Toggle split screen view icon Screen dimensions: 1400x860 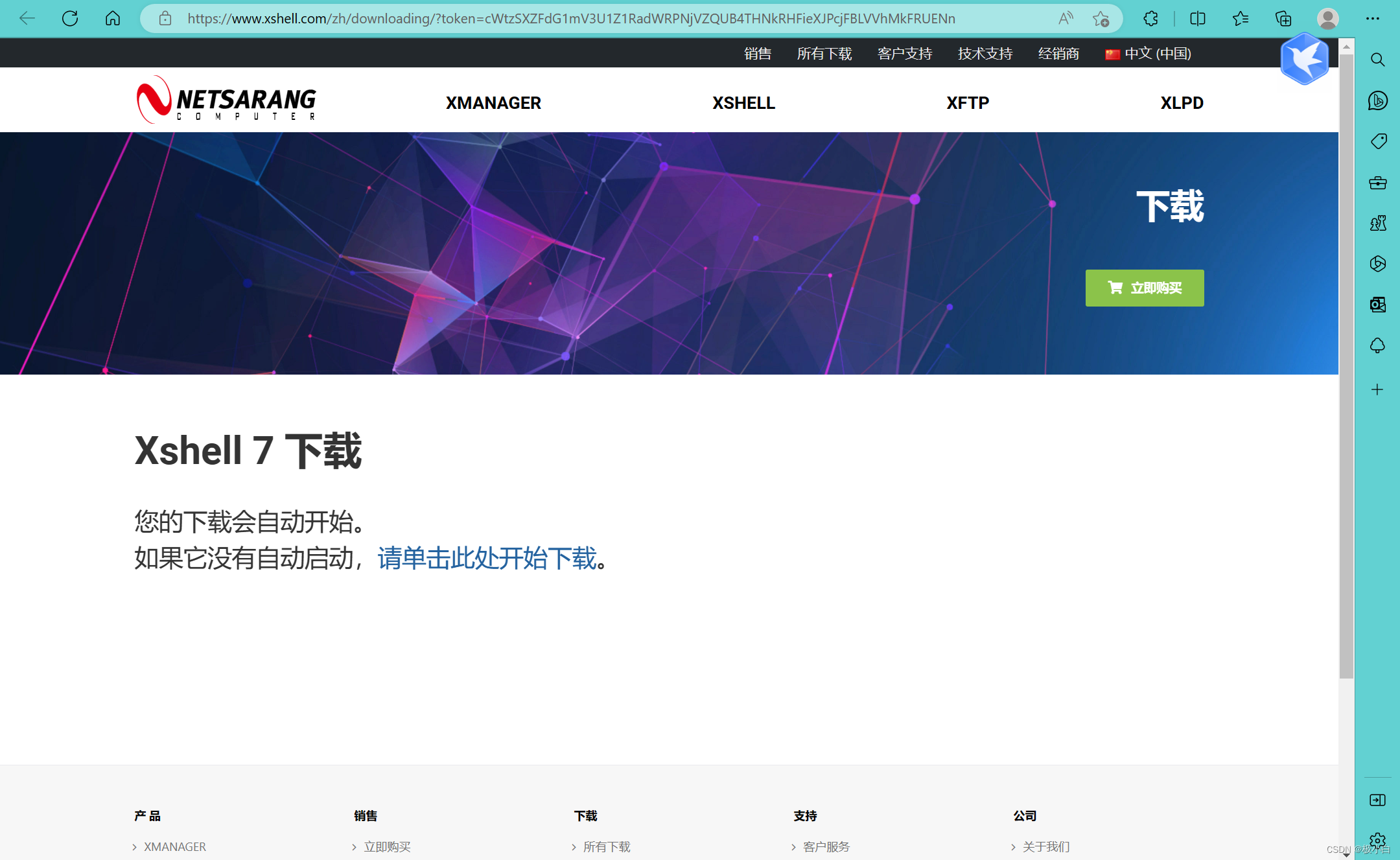coord(1197,18)
